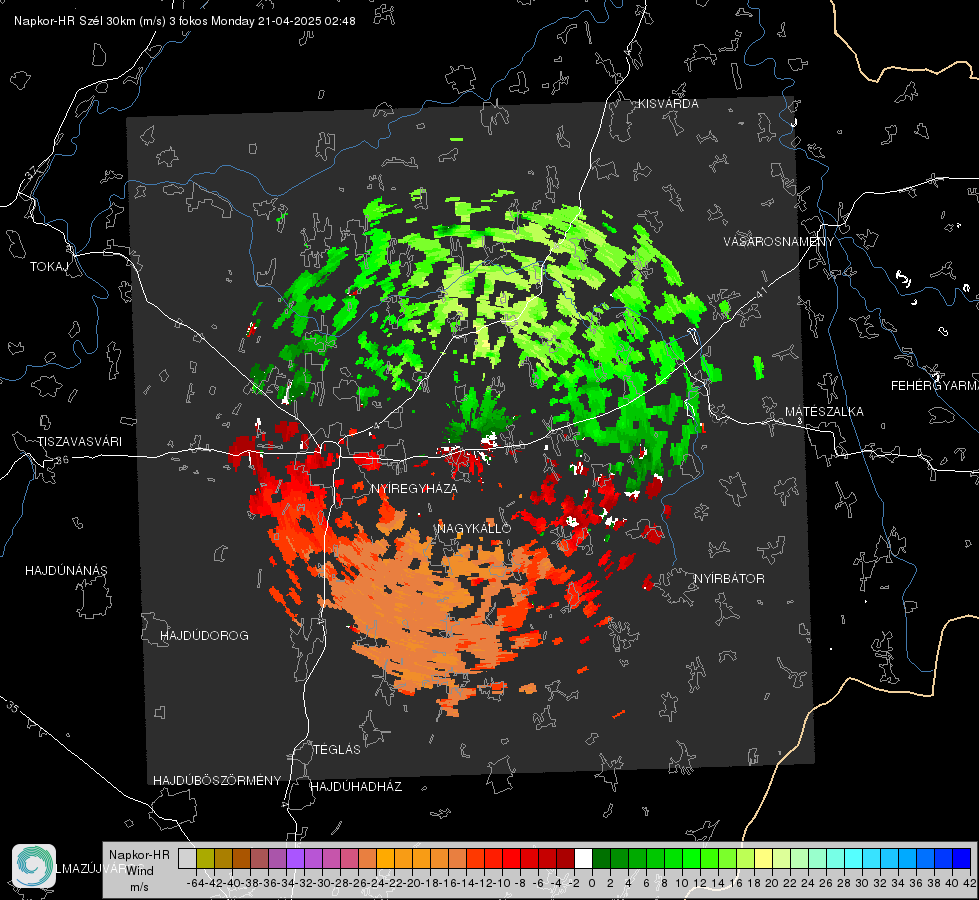The width and height of the screenshot is (979, 900).
Task: Click the NAGYKÁLLÓ label on map
Action: (474, 528)
